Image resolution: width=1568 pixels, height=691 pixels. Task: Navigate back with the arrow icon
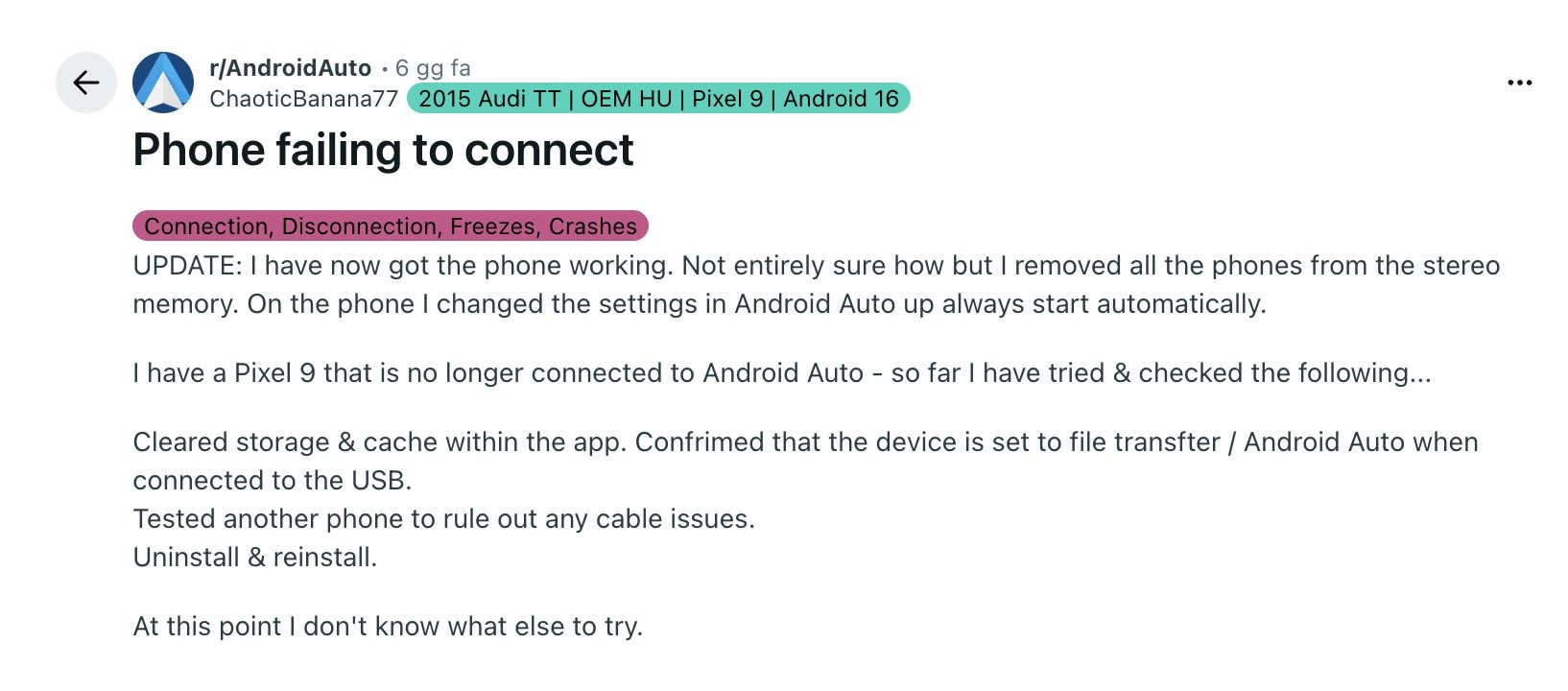click(x=86, y=83)
